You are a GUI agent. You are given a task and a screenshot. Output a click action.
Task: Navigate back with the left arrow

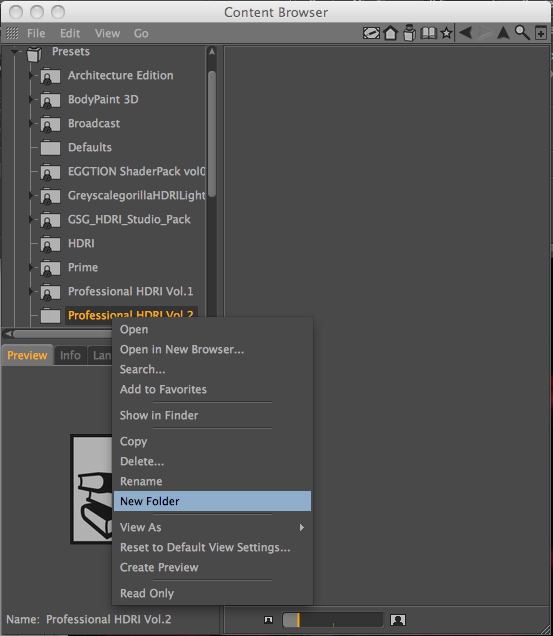(465, 32)
